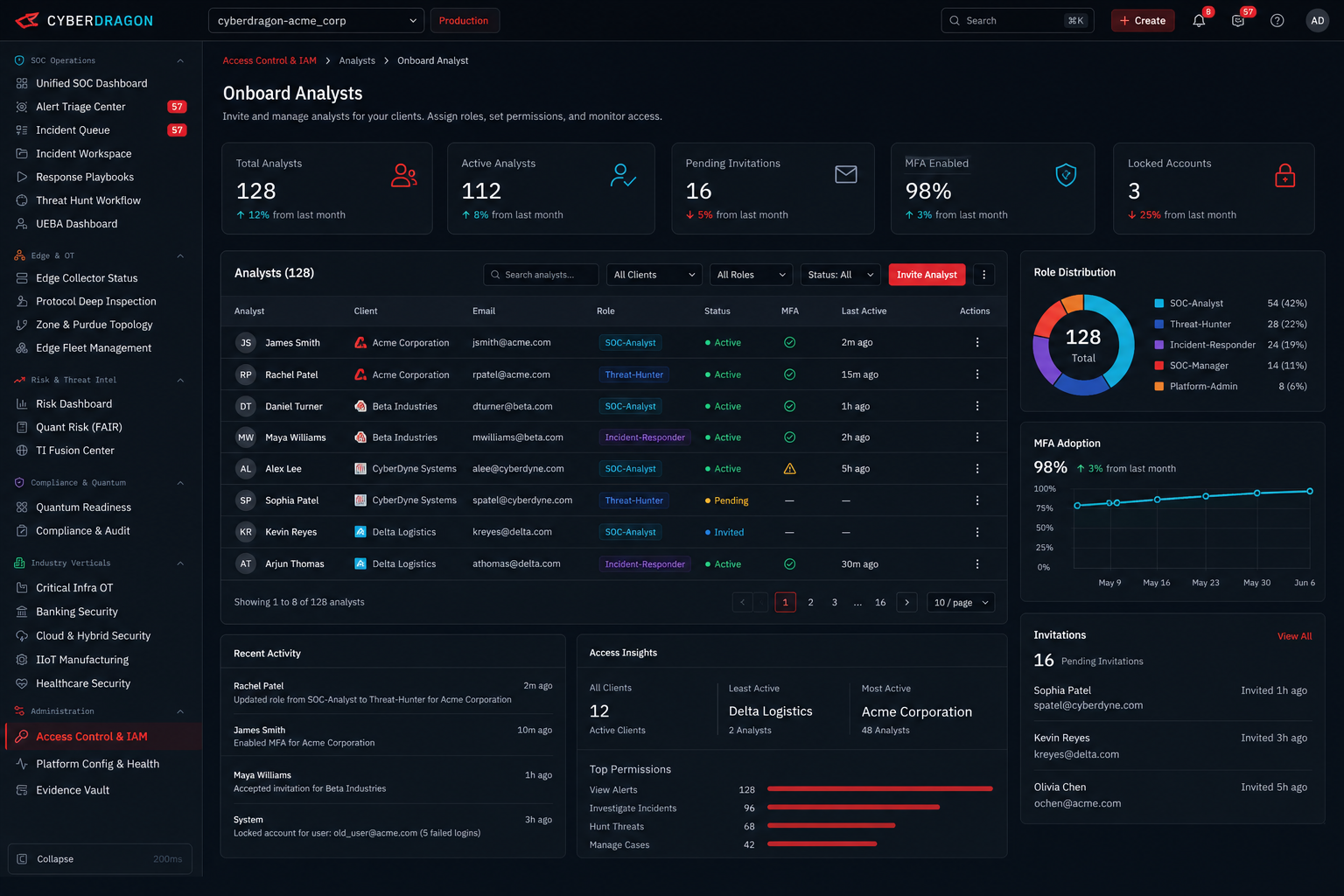Open the inbox icon with 57 badge

[1238, 20]
